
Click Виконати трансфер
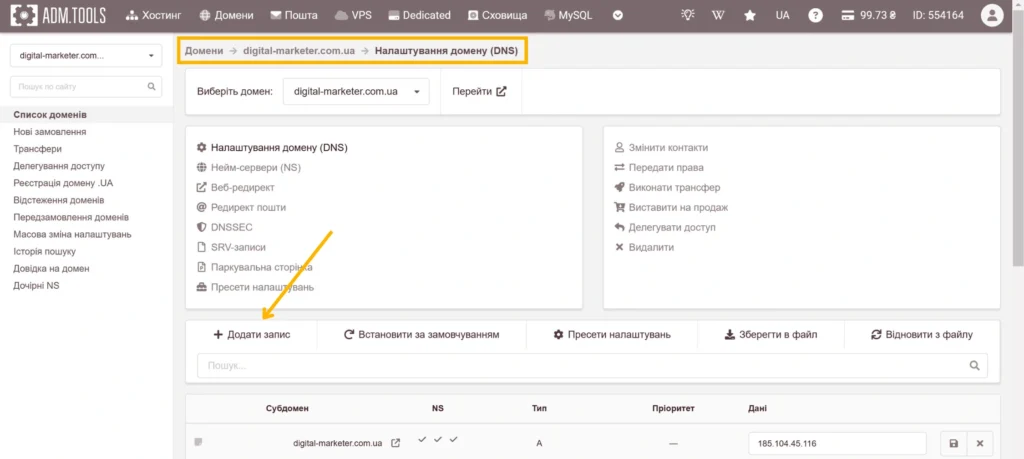pos(667,187)
